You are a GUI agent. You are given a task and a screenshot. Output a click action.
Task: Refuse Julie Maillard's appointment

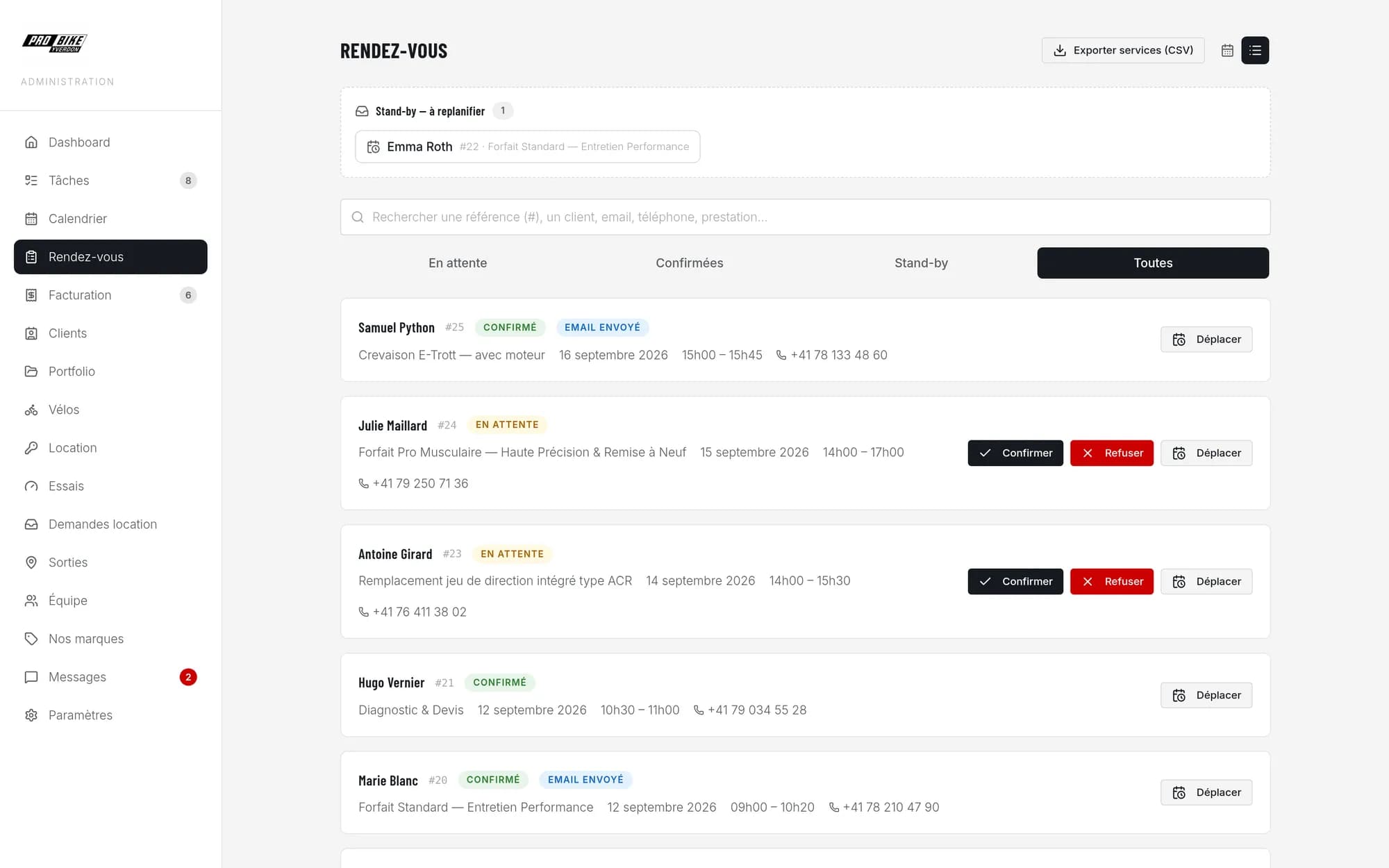[1111, 453]
